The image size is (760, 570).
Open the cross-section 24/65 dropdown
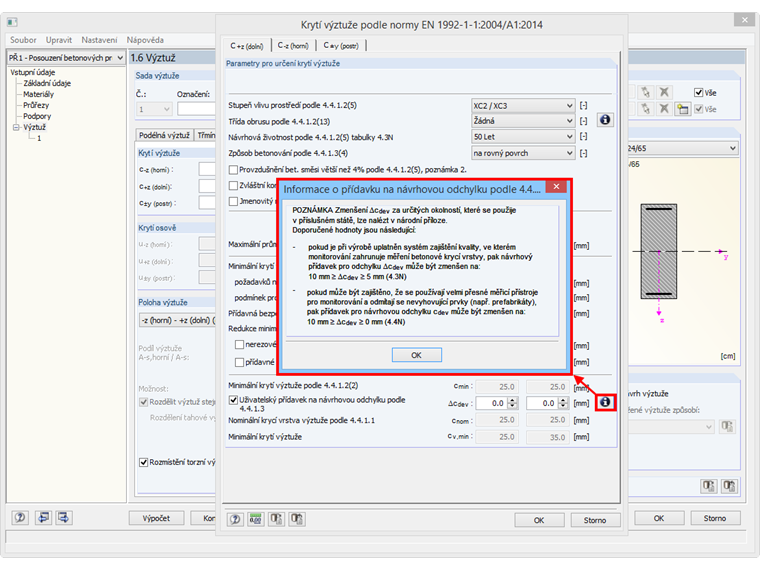(683, 148)
